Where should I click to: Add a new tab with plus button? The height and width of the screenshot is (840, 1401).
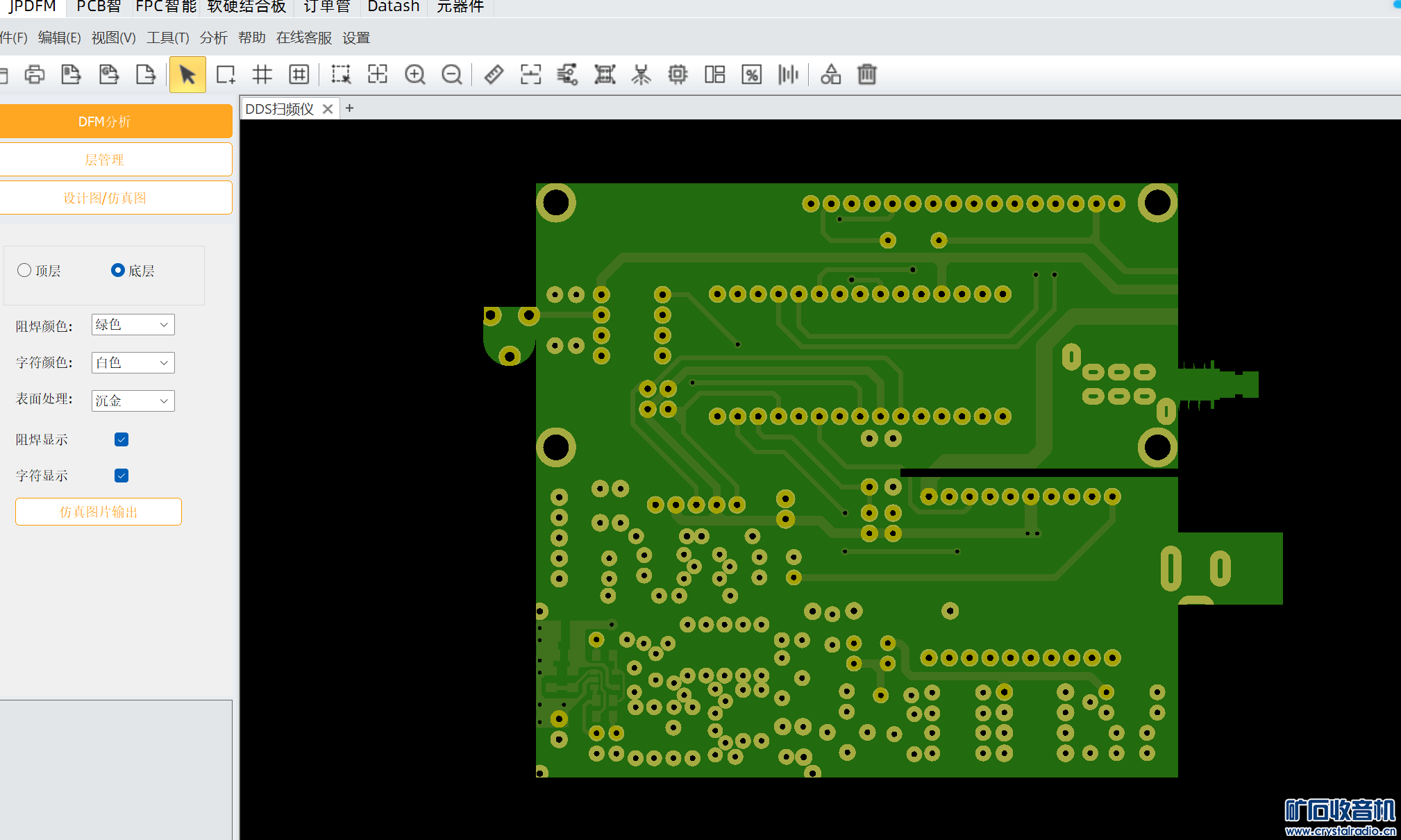[350, 108]
